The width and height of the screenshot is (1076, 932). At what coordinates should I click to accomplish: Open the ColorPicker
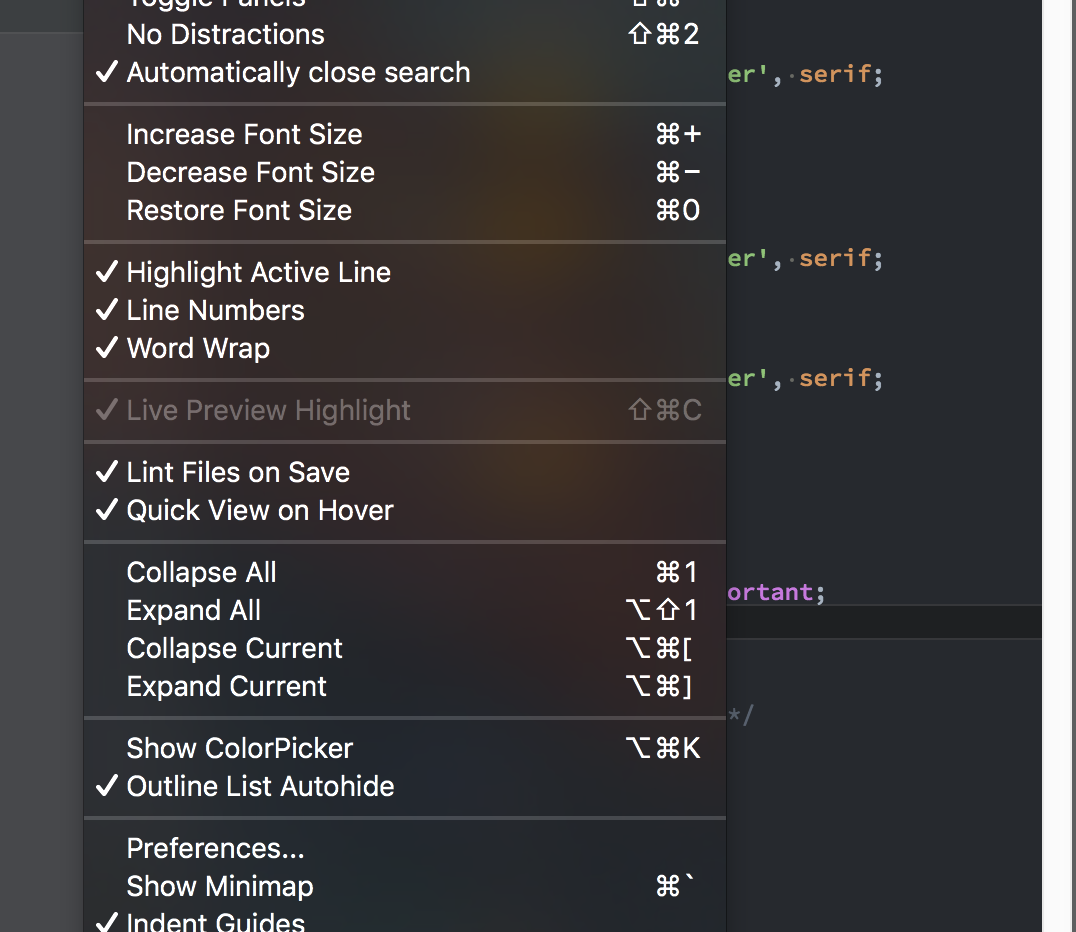point(239,748)
